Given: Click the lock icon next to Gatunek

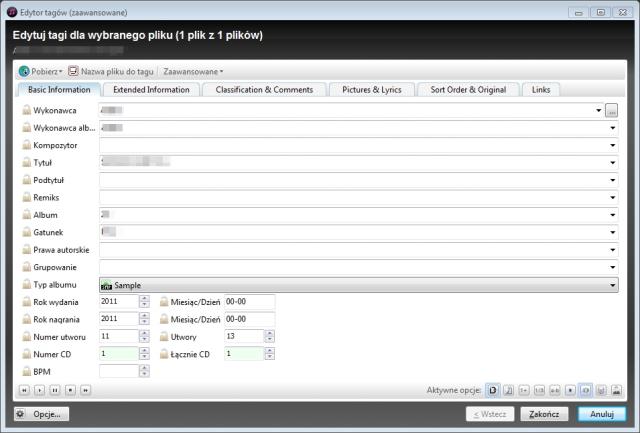Looking at the screenshot, I should tap(26, 232).
